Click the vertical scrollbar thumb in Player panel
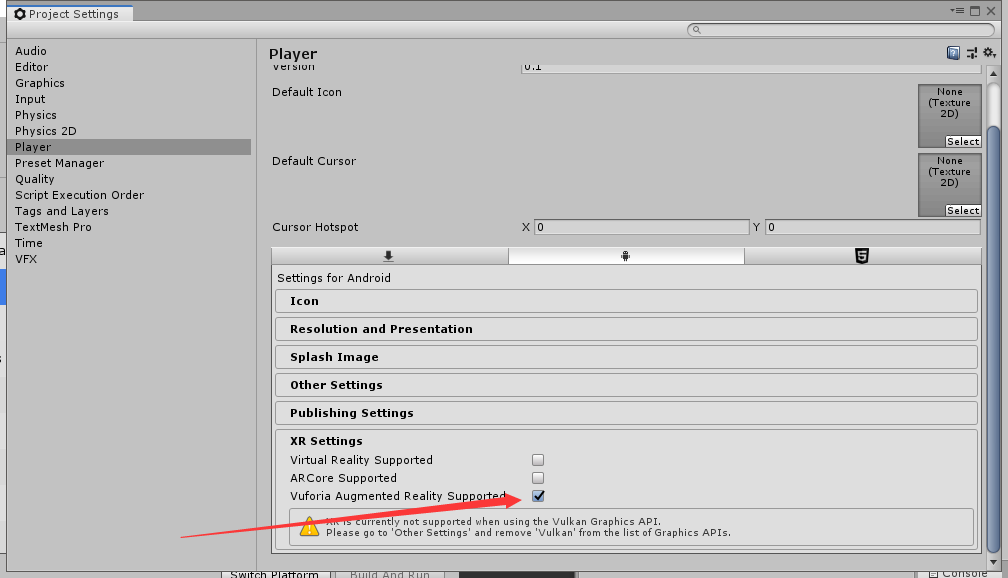This screenshot has width=1008, height=578. click(x=993, y=339)
